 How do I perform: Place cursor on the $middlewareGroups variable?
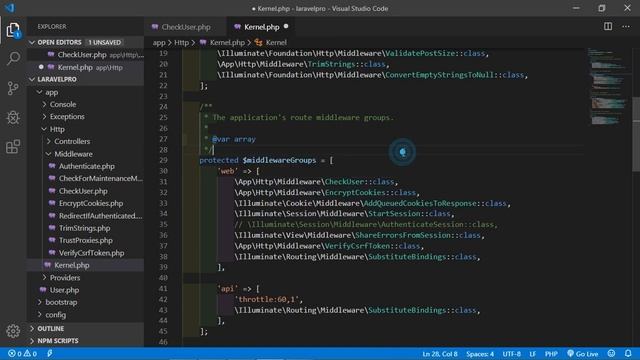pos(279,160)
